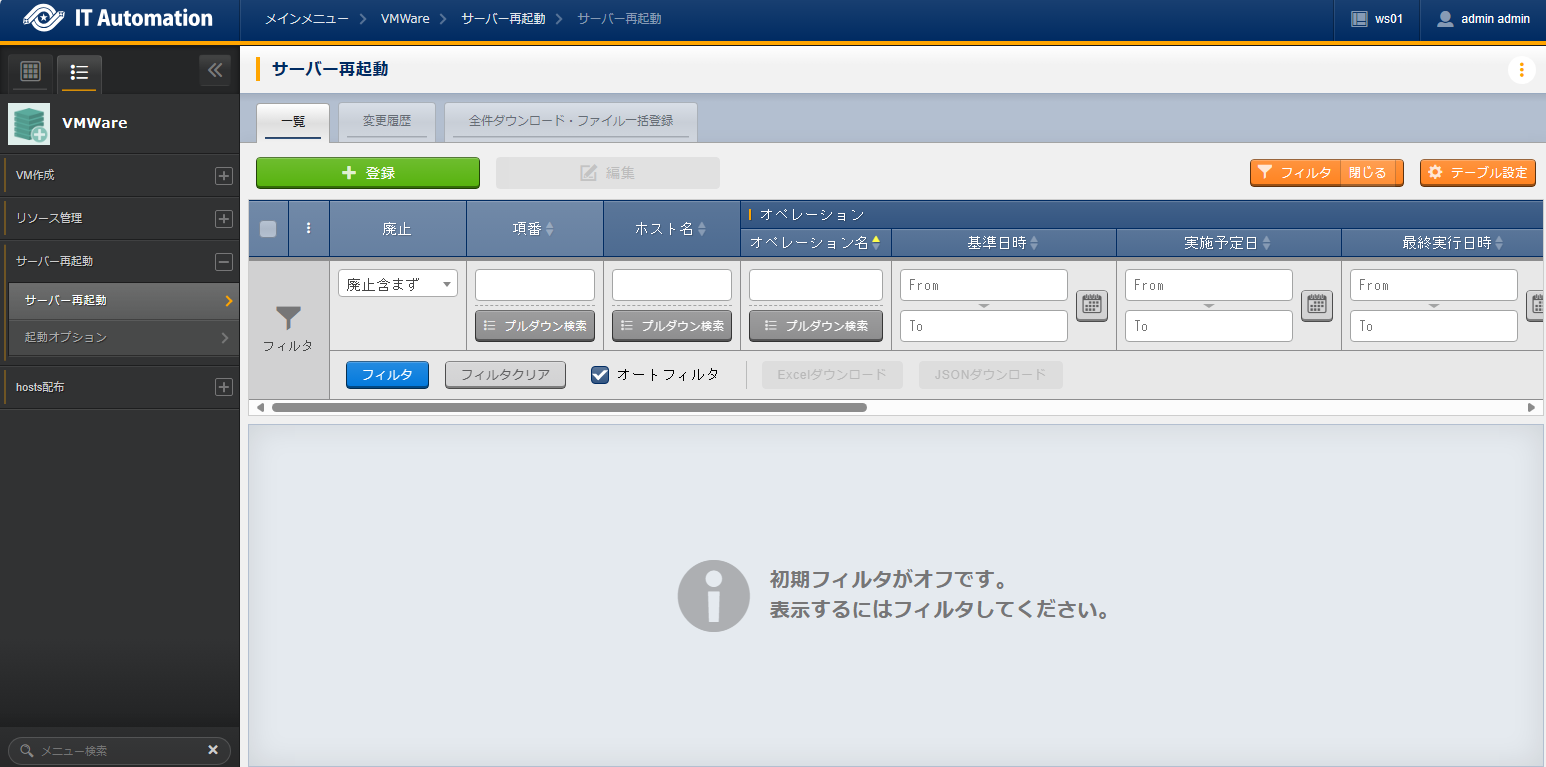The height and width of the screenshot is (767, 1546).
Task: Uncheck the オートフィルタ checkbox
Action: tap(600, 375)
